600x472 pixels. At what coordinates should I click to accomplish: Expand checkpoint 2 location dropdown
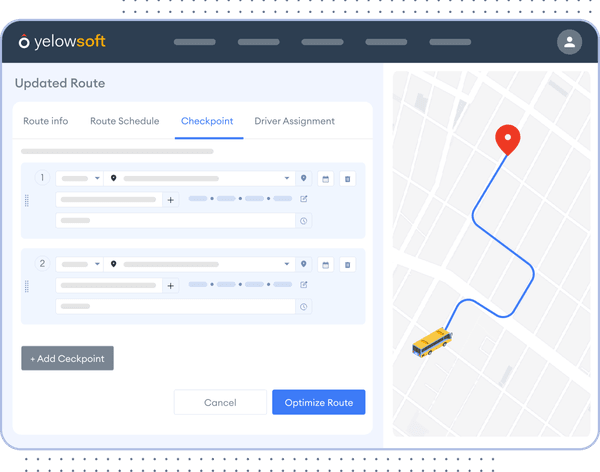(x=287, y=264)
